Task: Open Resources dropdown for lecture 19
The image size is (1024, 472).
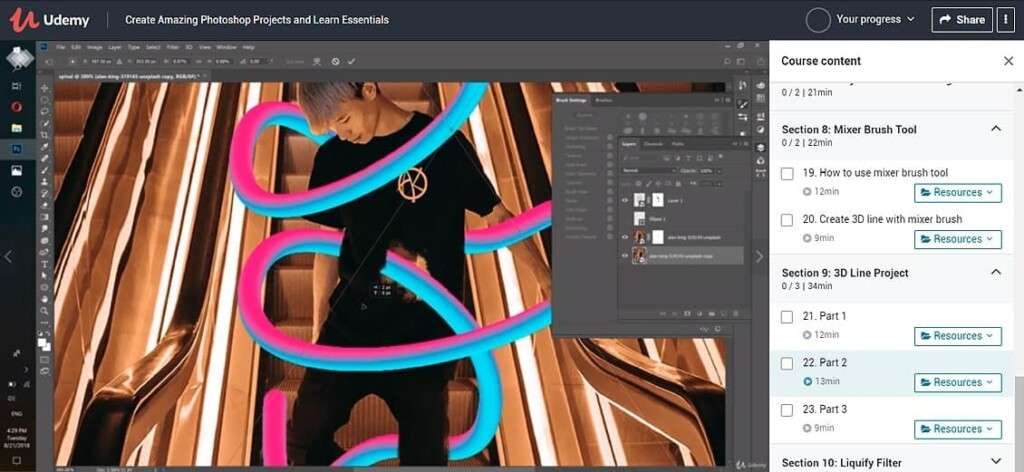Action: click(x=957, y=193)
